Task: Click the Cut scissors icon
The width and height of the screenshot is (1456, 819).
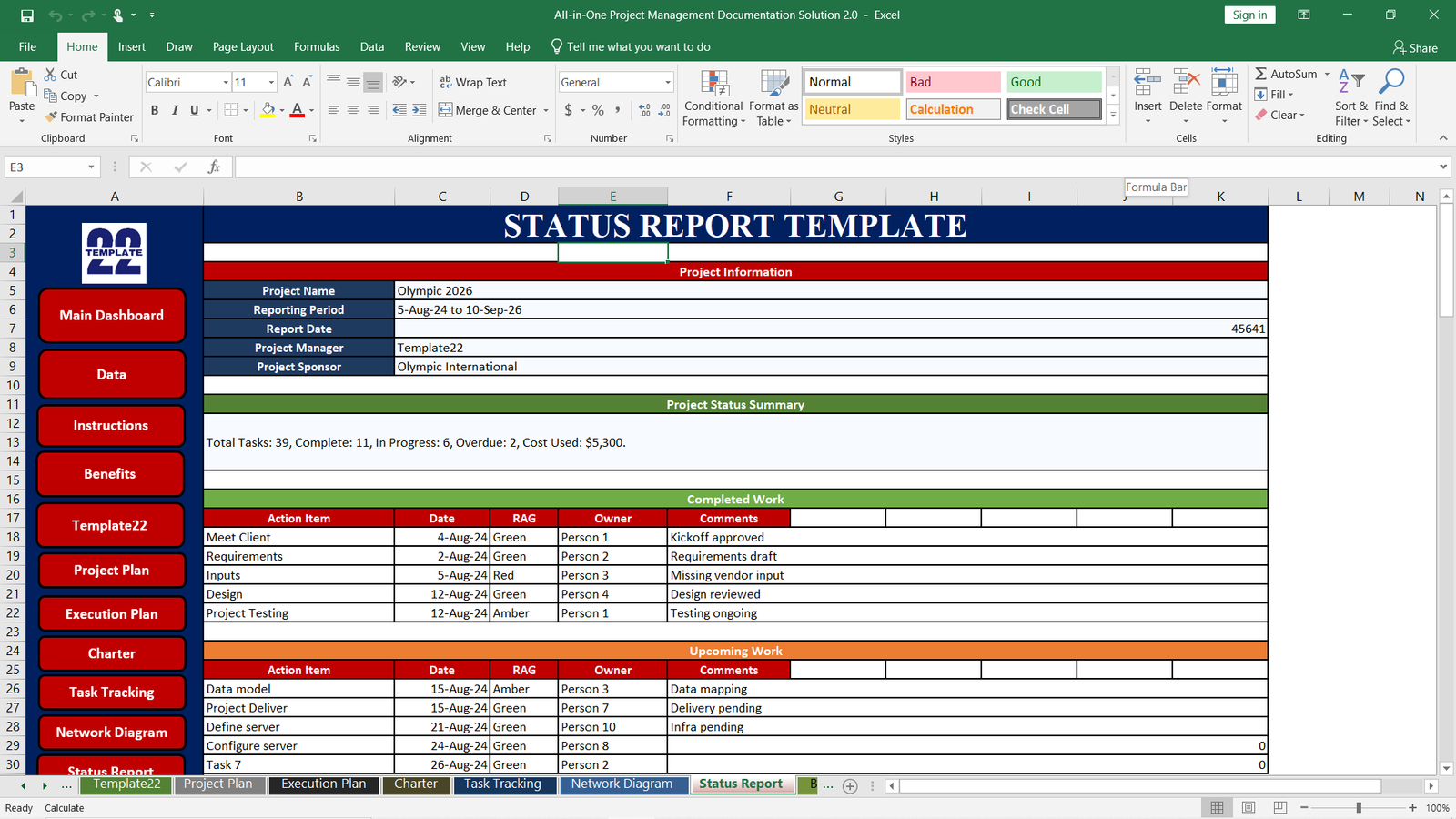Action: (51, 75)
